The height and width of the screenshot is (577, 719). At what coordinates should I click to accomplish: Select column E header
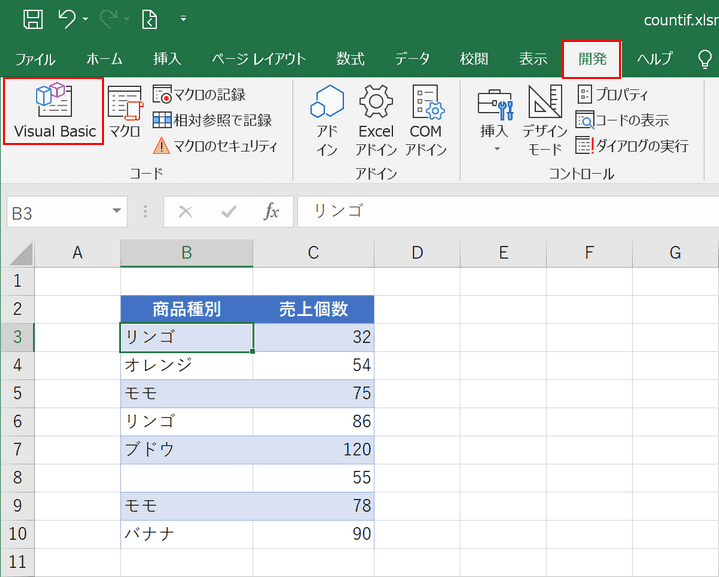[x=503, y=253]
